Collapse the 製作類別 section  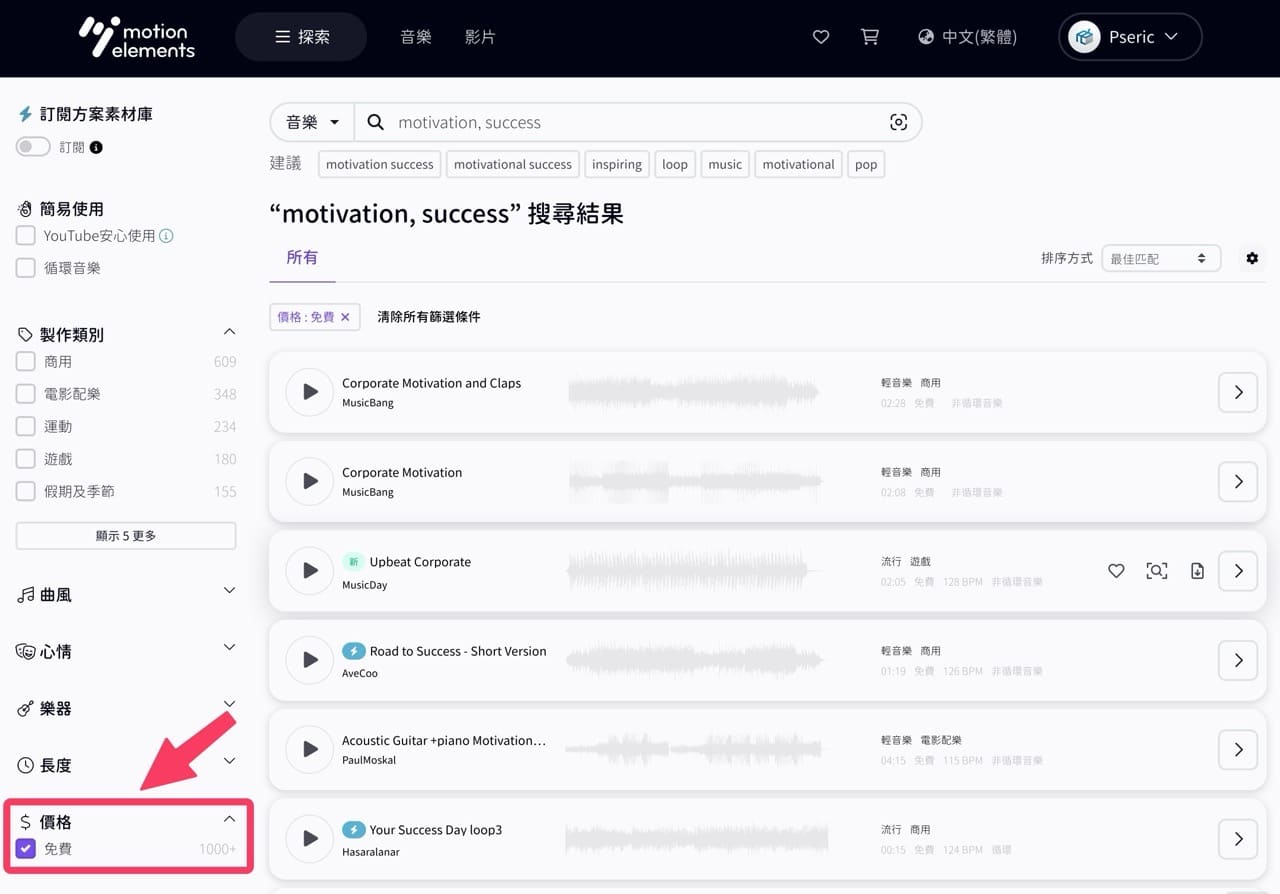229,332
